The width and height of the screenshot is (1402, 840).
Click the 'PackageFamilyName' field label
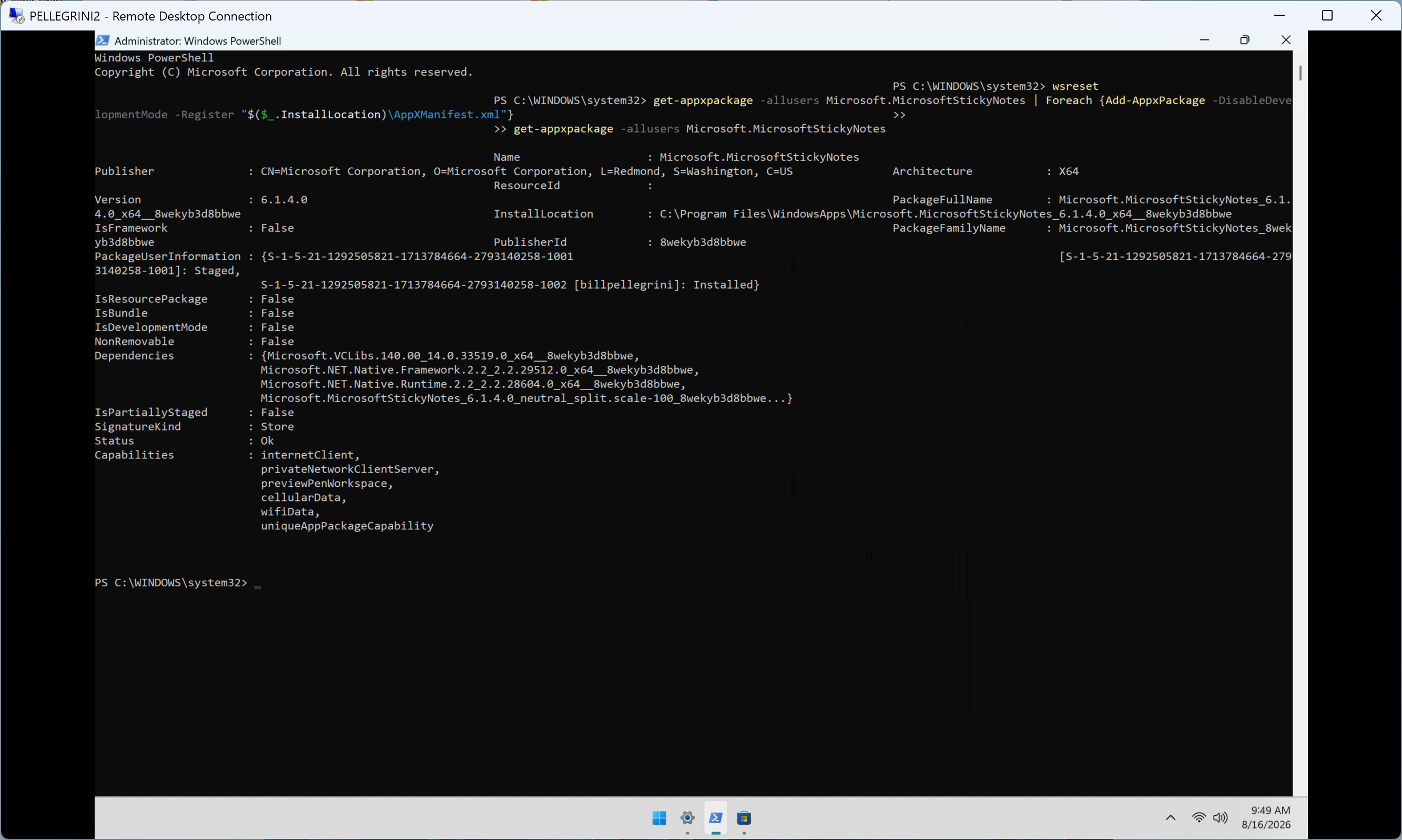(949, 228)
